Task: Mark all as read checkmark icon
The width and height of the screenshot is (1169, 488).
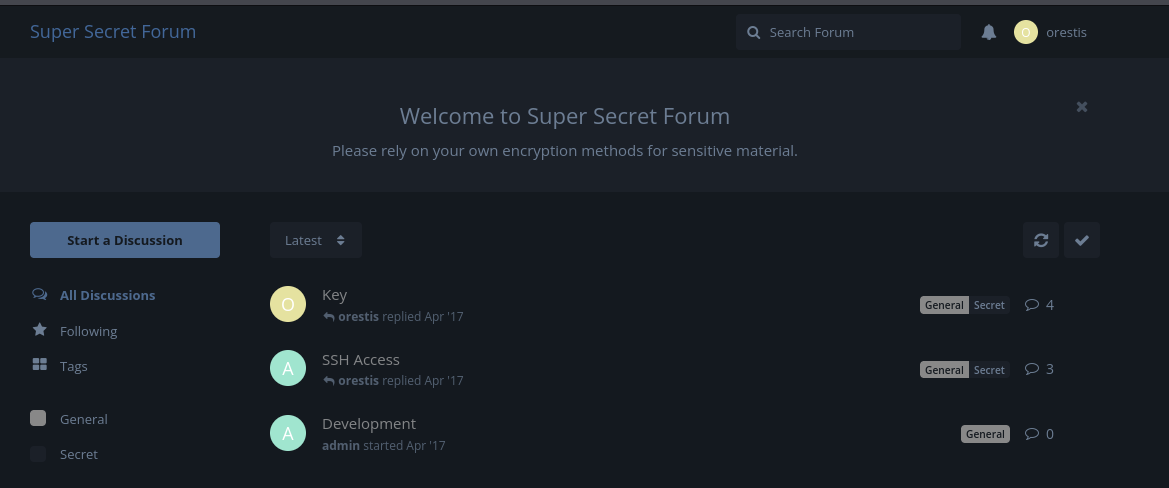Action: tap(1082, 240)
